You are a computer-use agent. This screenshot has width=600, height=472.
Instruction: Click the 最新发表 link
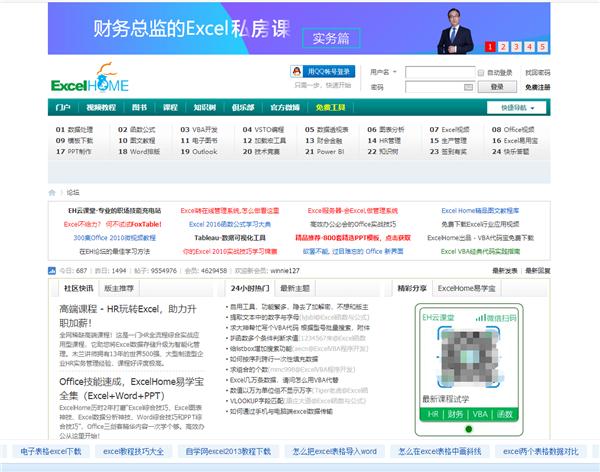point(504,271)
